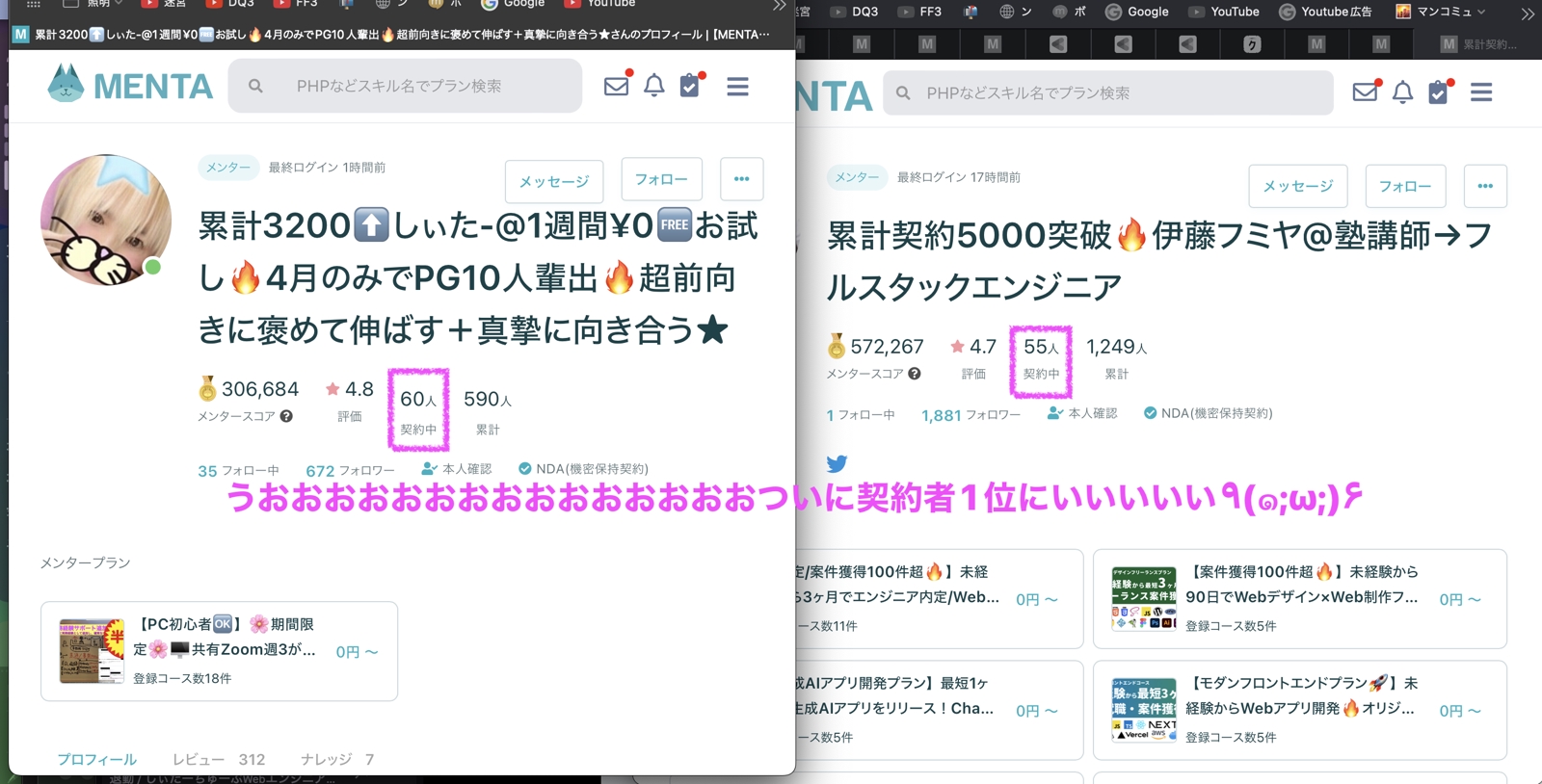Open Google bookmark in right window
Image resolution: width=1542 pixels, height=784 pixels.
1137,12
